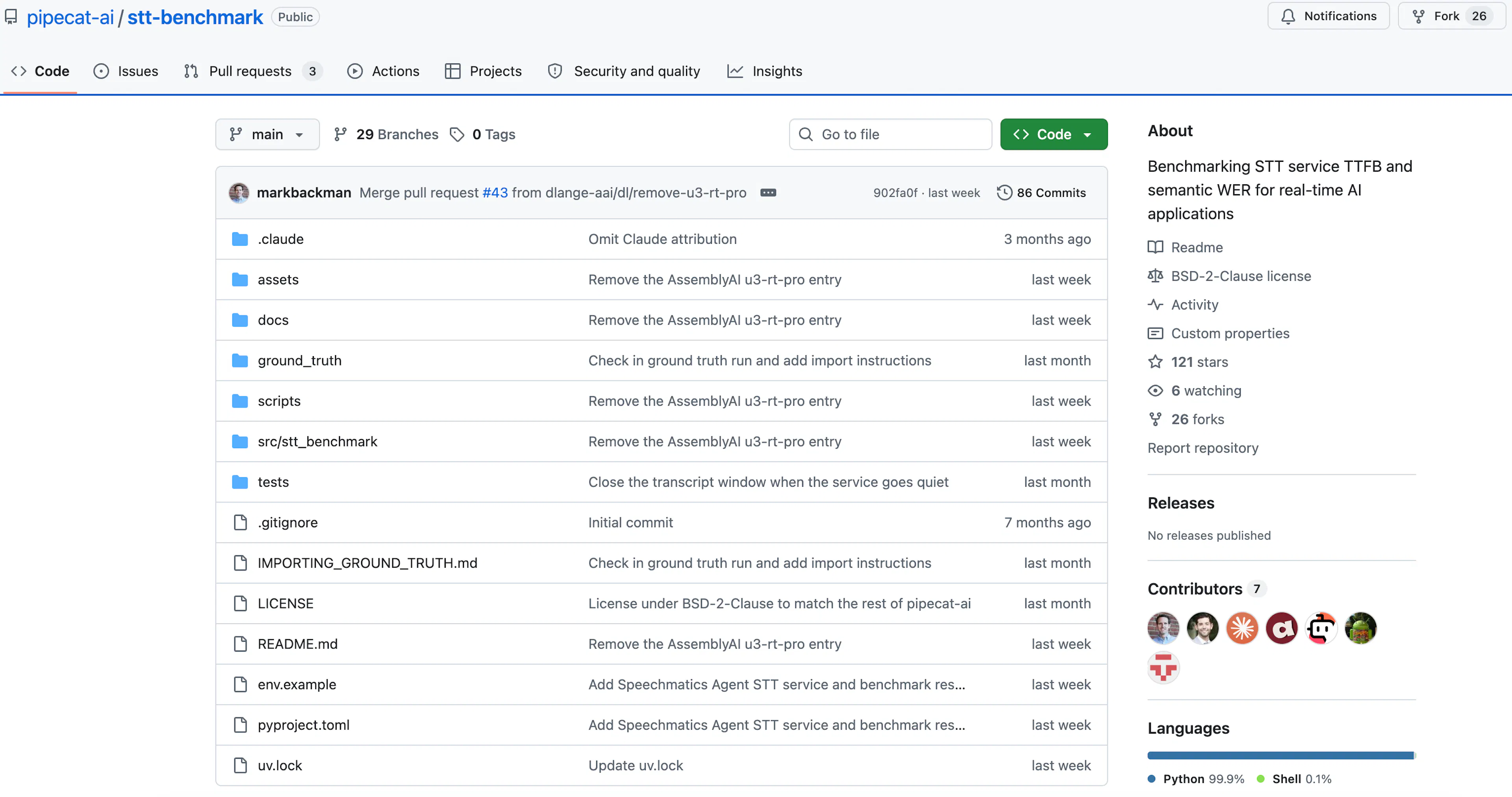The width and height of the screenshot is (1512, 797).
Task: Open the Insights tab
Action: pos(764,71)
